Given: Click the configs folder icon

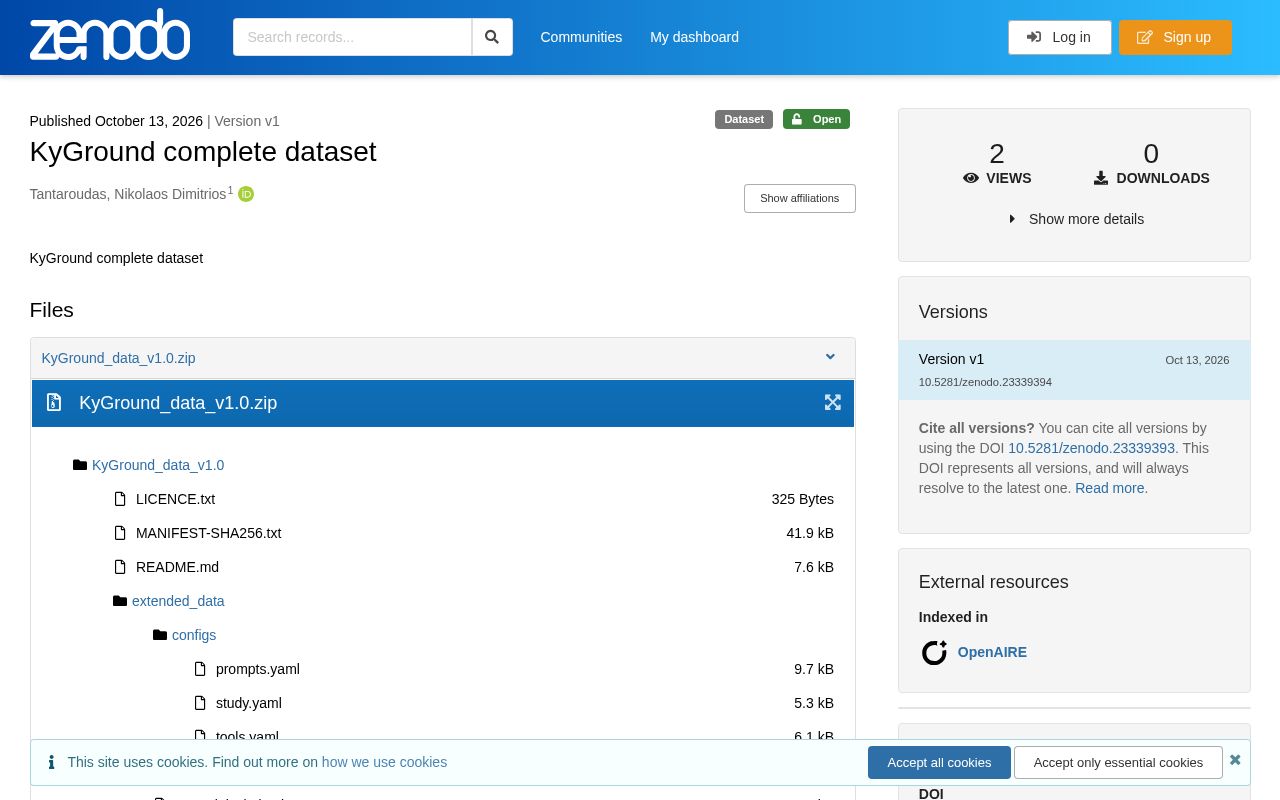Looking at the screenshot, I should click(x=160, y=635).
